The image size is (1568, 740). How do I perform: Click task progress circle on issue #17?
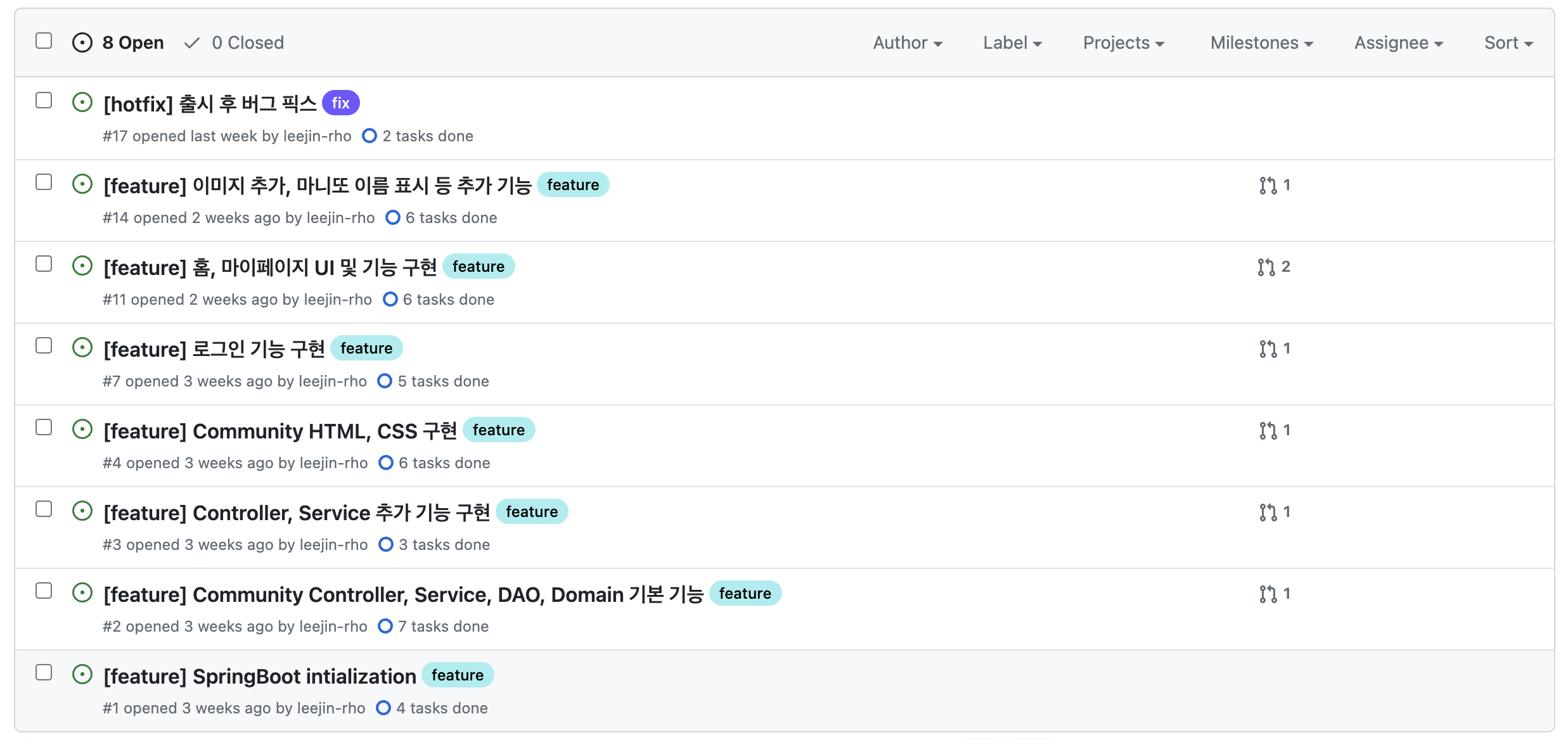pos(370,136)
